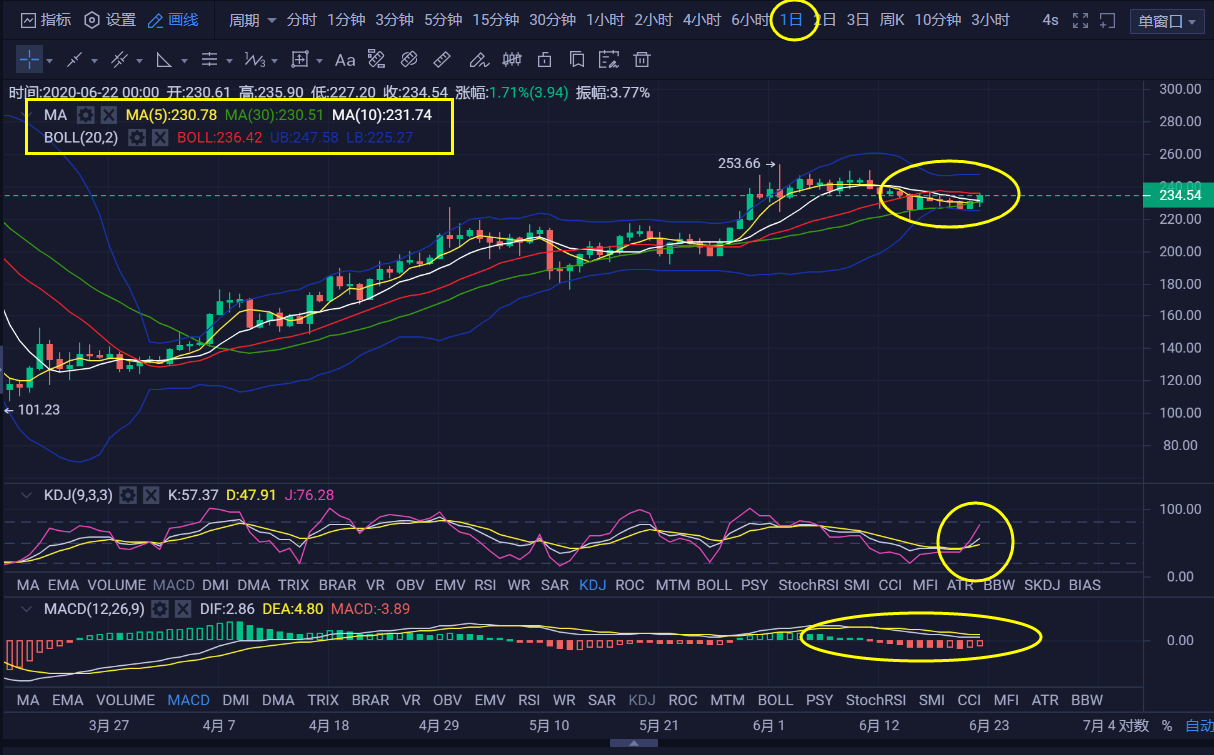The height and width of the screenshot is (755, 1214).
Task: Select the Aa text annotation tool
Action: pos(345,60)
